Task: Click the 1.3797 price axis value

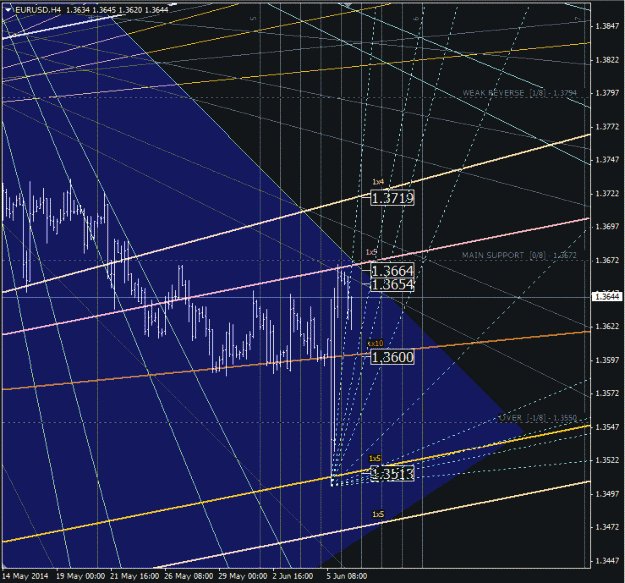Action: (607, 93)
